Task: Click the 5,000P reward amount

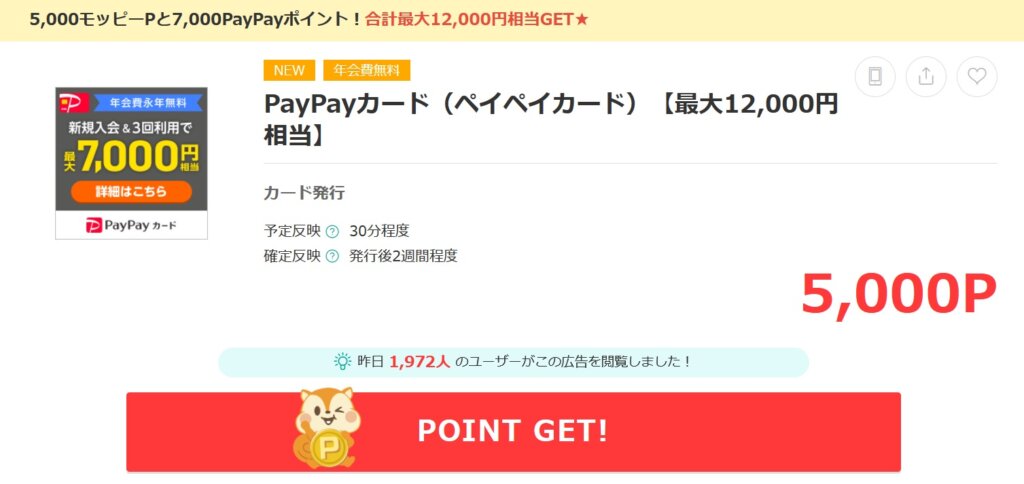Action: (x=899, y=295)
